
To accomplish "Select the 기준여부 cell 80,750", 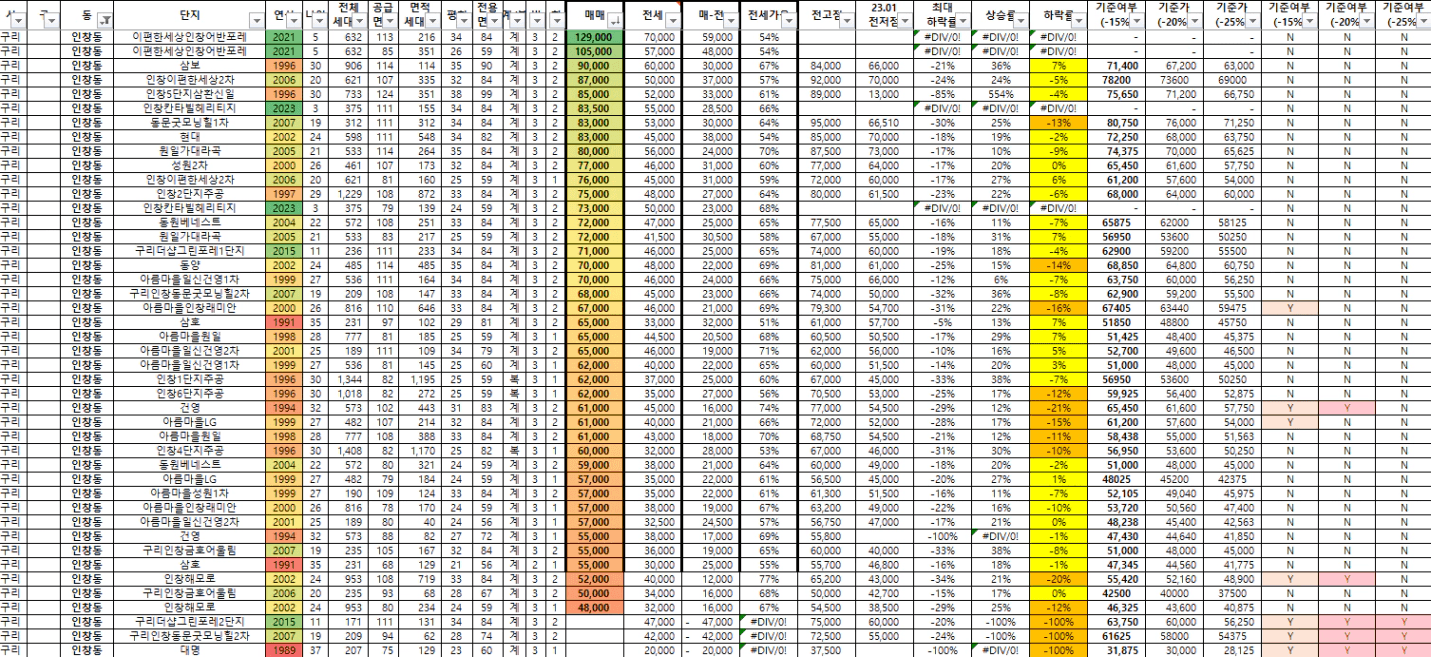I will click(1116, 123).
